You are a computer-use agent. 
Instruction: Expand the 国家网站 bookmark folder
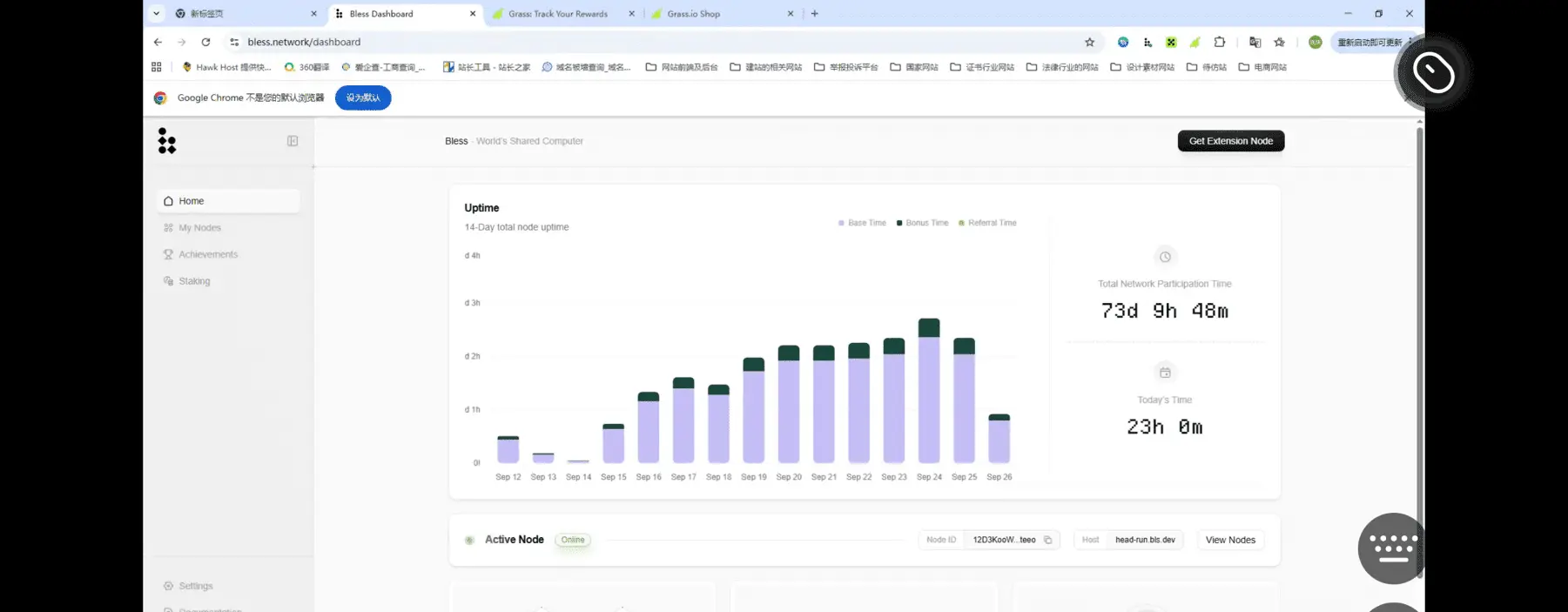click(x=914, y=67)
